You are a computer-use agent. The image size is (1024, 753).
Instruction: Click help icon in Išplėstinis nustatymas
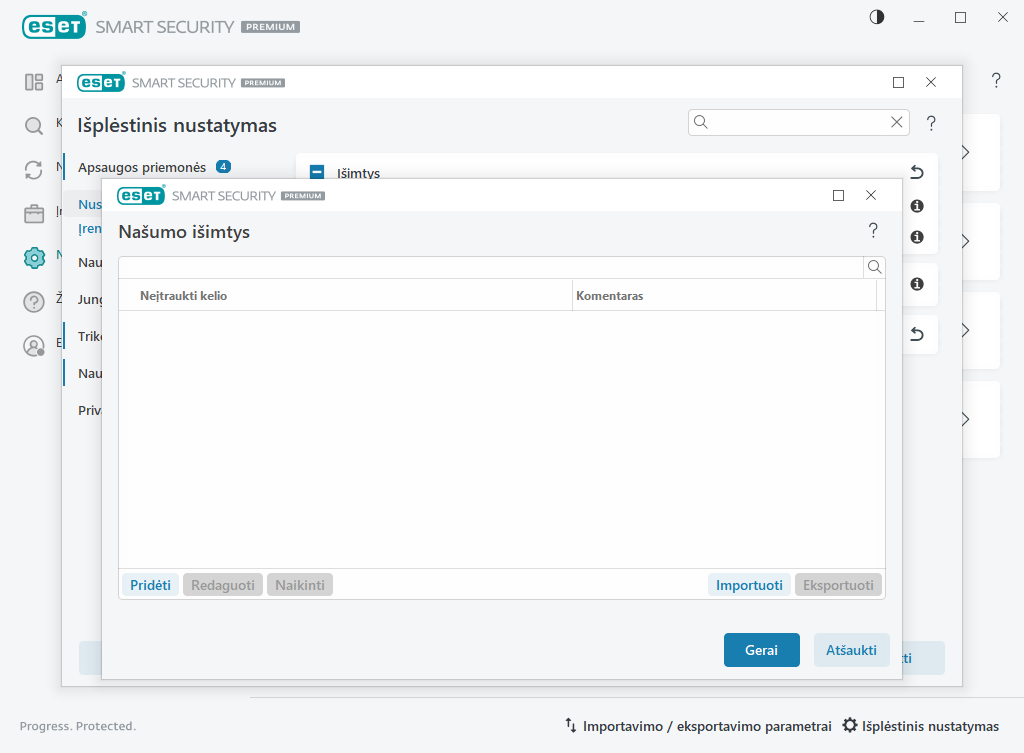pyautogui.click(x=931, y=123)
